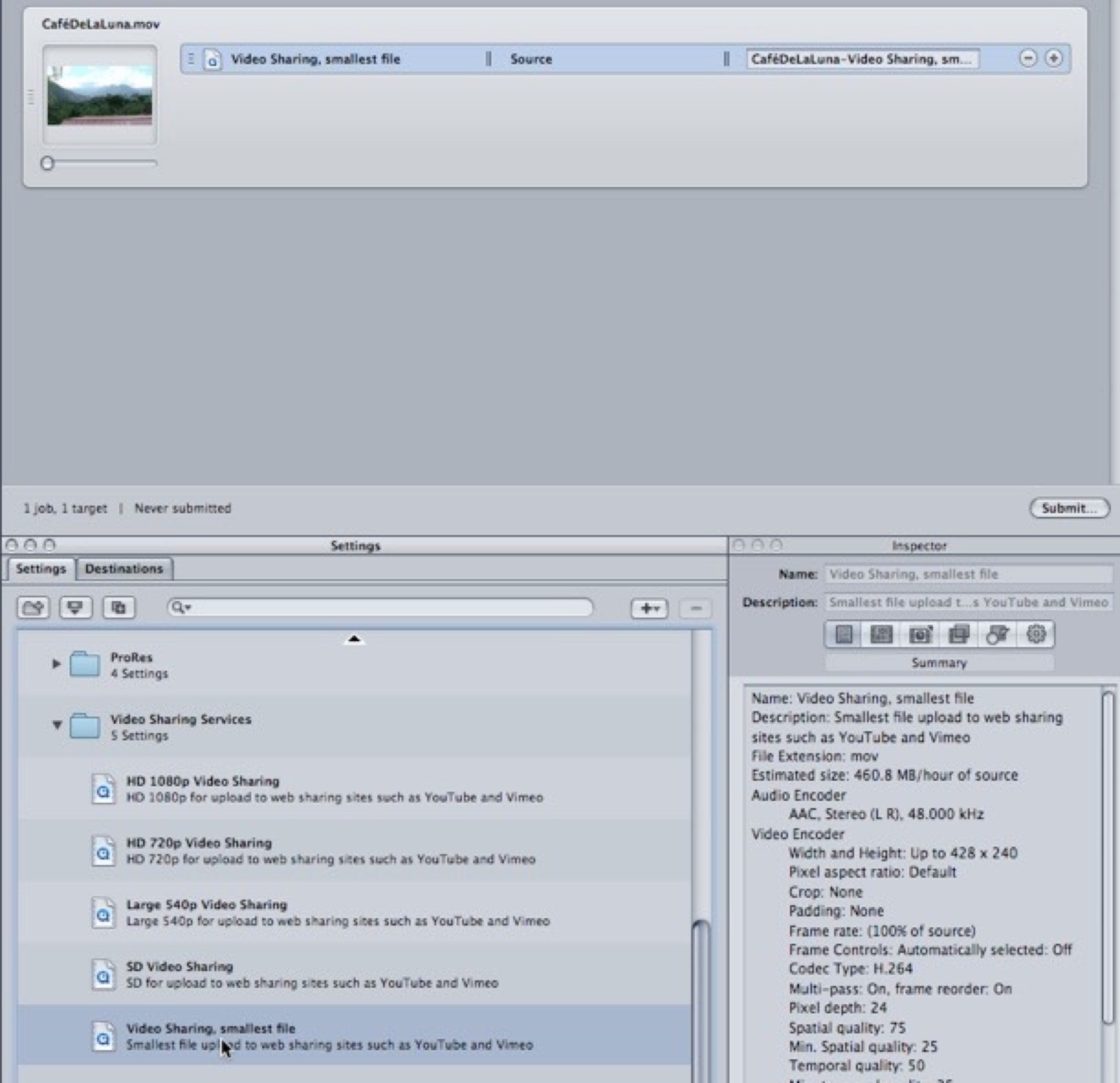Open the add setting plus dropdown

pyautogui.click(x=649, y=608)
